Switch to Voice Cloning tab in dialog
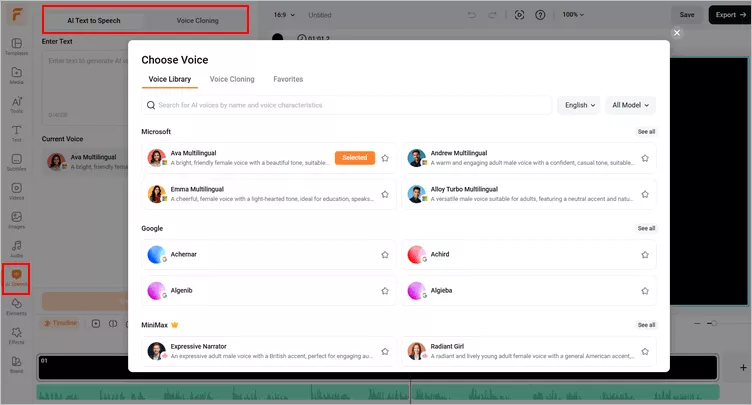Viewport: 752px width, 405px height. (x=232, y=79)
